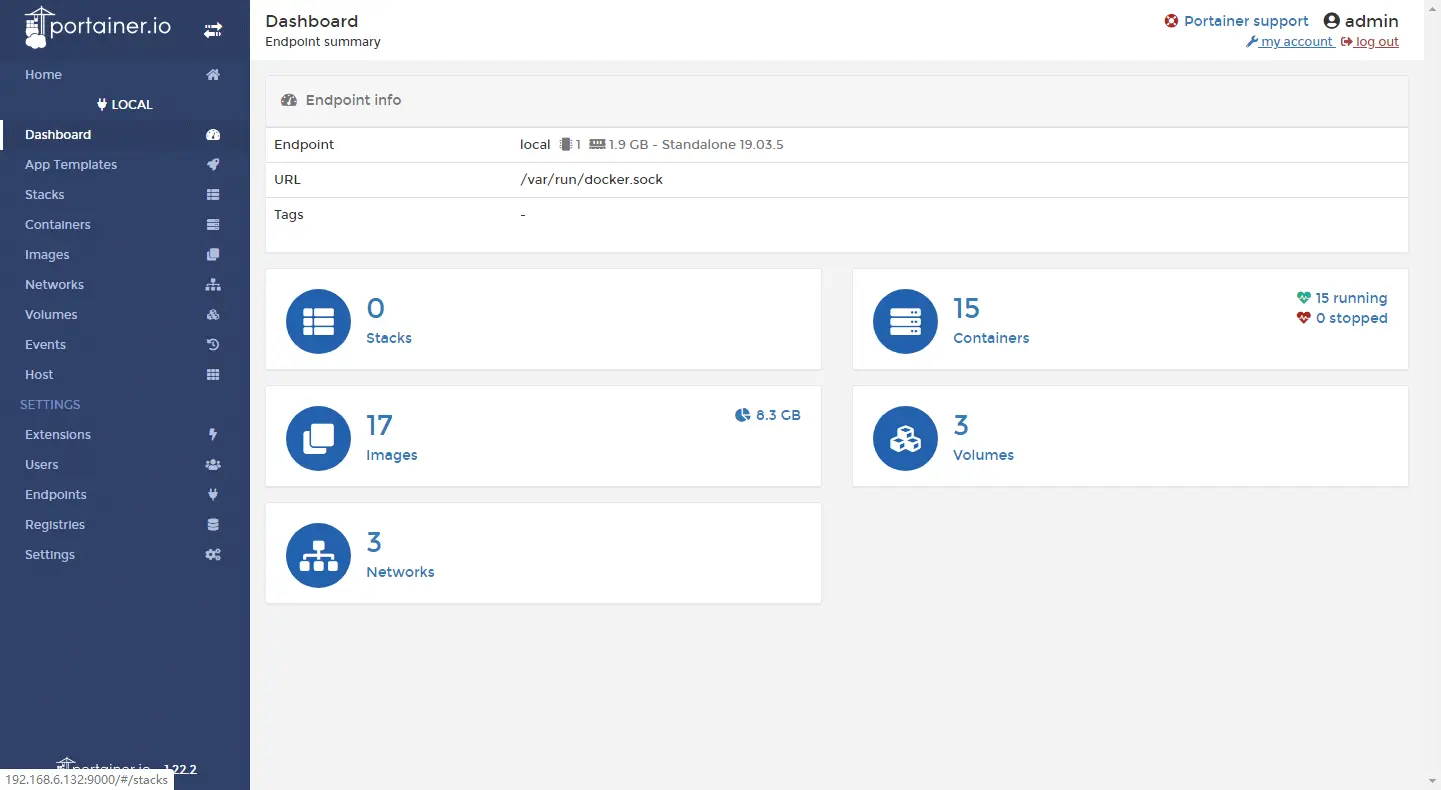The height and width of the screenshot is (790, 1441).
Task: Open Events in the sidebar
Action: [x=125, y=345]
